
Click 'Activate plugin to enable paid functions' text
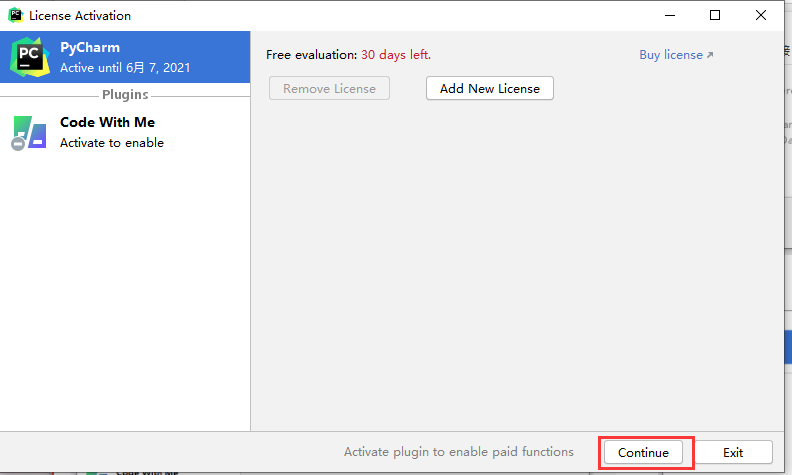pyautogui.click(x=459, y=452)
